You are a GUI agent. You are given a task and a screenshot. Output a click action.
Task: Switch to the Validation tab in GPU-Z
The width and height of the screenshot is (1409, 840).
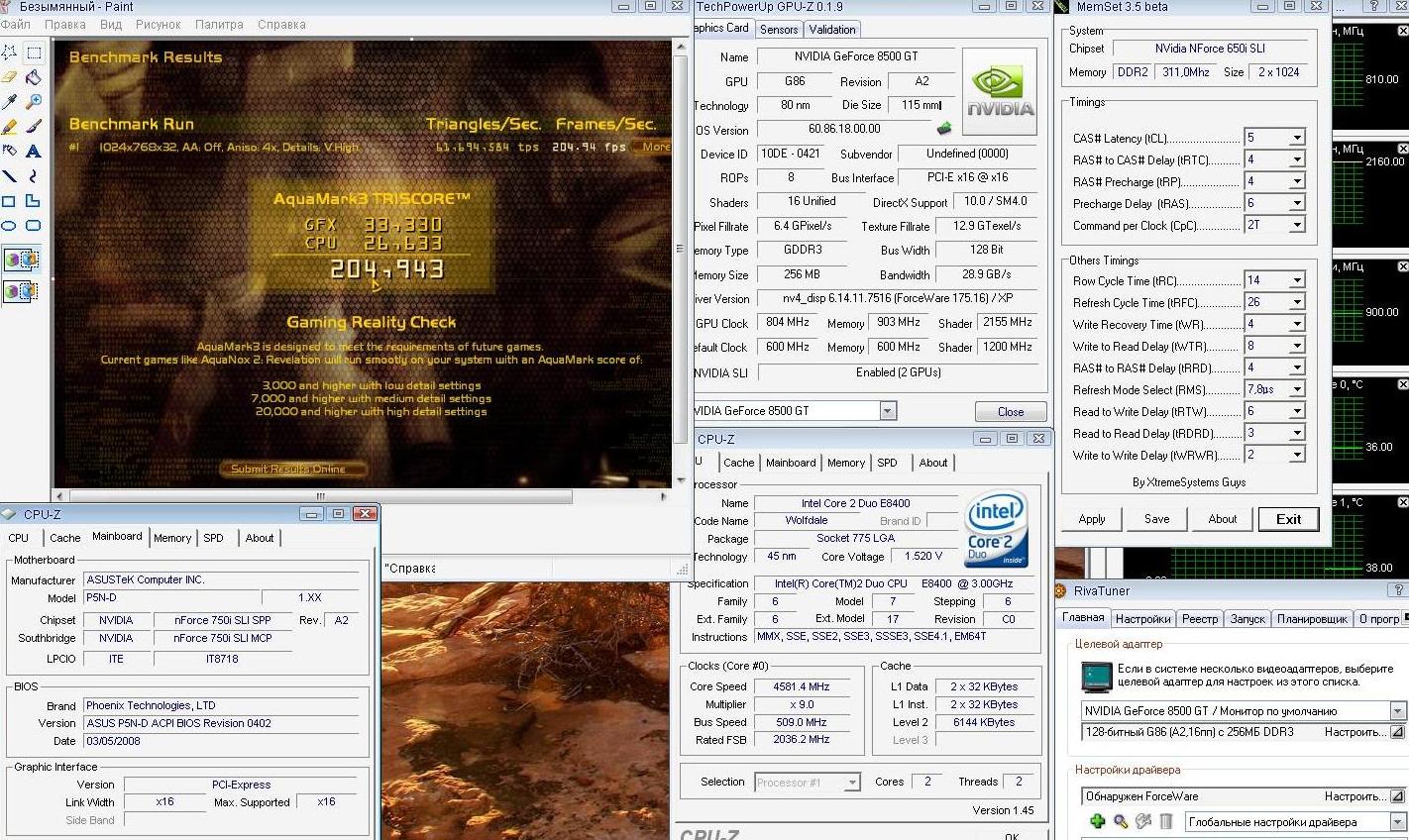point(832,29)
